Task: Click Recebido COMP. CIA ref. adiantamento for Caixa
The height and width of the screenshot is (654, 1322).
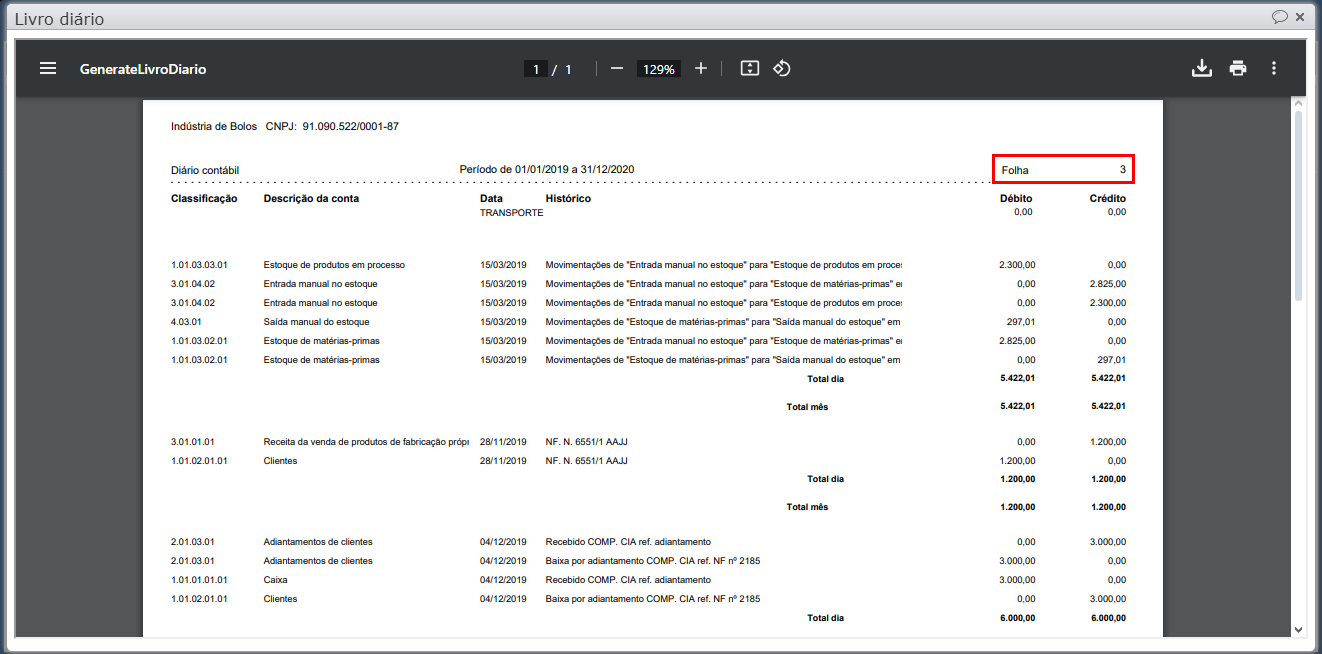Action: click(x=628, y=580)
